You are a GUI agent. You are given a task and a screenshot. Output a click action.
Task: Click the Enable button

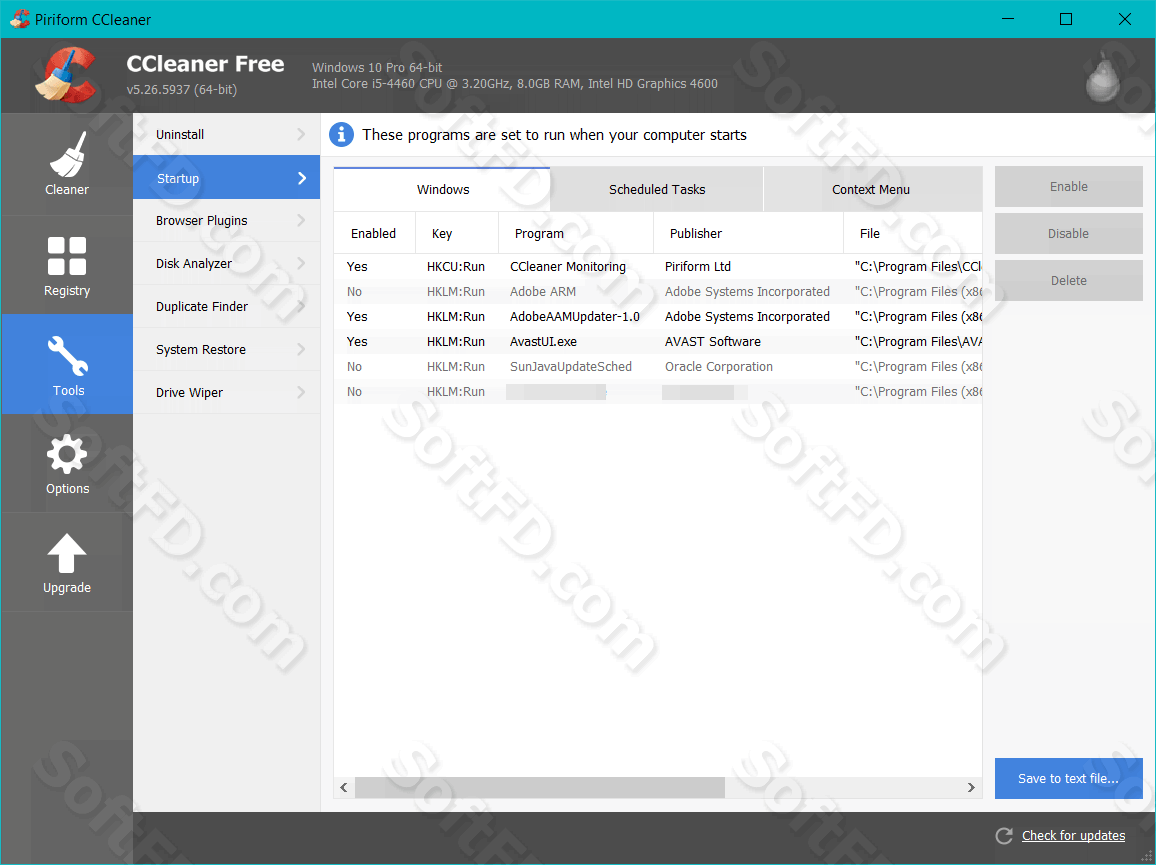pyautogui.click(x=1068, y=187)
